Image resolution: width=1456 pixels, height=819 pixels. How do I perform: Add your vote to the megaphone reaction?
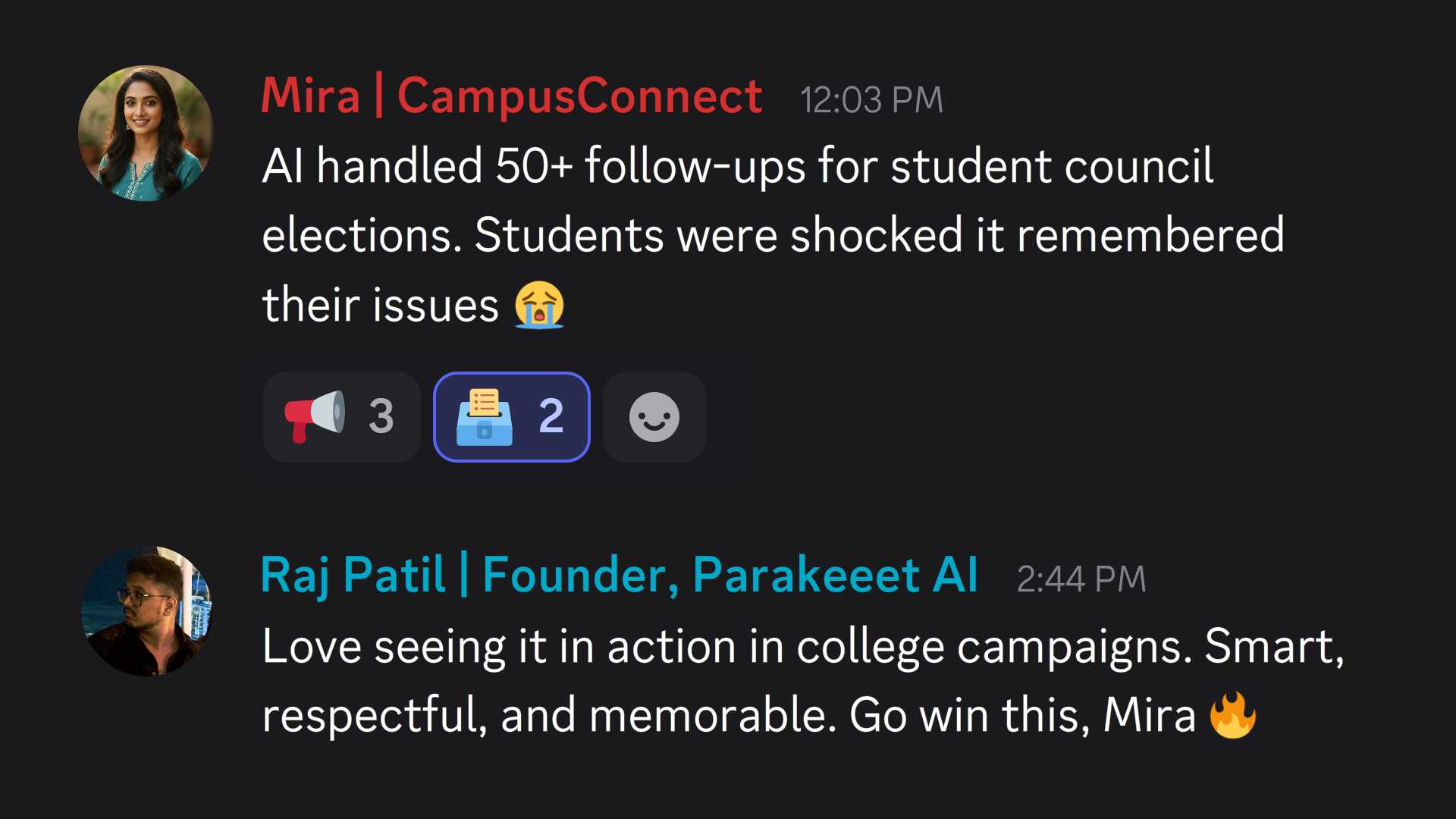[x=341, y=417]
